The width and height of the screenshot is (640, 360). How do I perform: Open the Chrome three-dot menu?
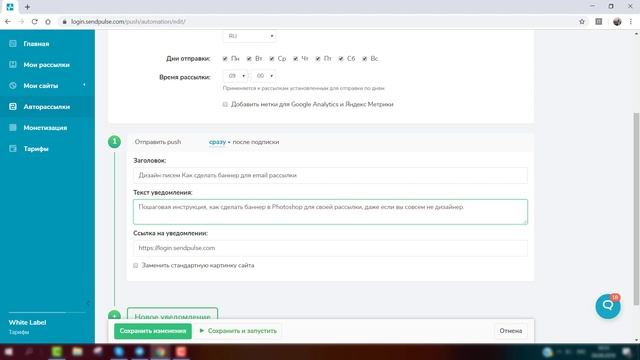[x=631, y=22]
